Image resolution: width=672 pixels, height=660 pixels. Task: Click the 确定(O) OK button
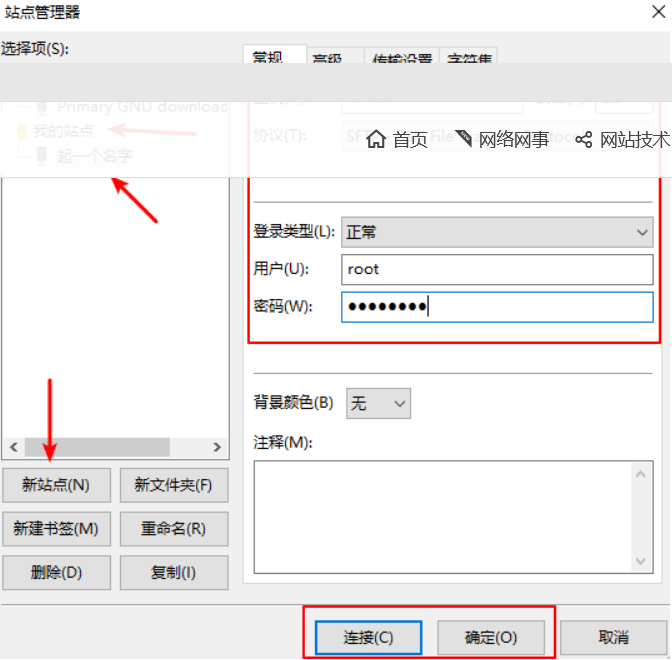pyautogui.click(x=491, y=637)
